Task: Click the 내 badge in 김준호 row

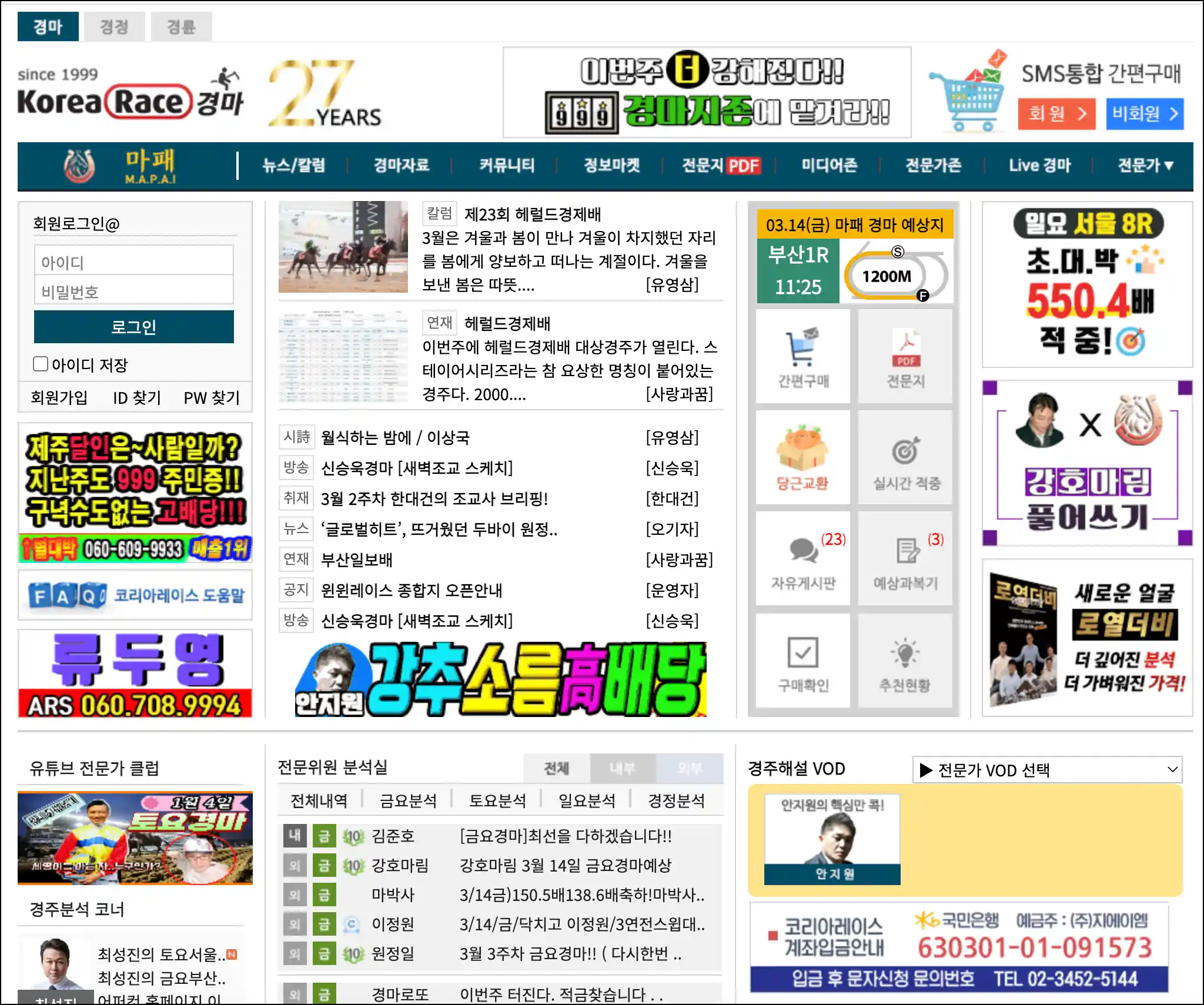Action: (295, 836)
